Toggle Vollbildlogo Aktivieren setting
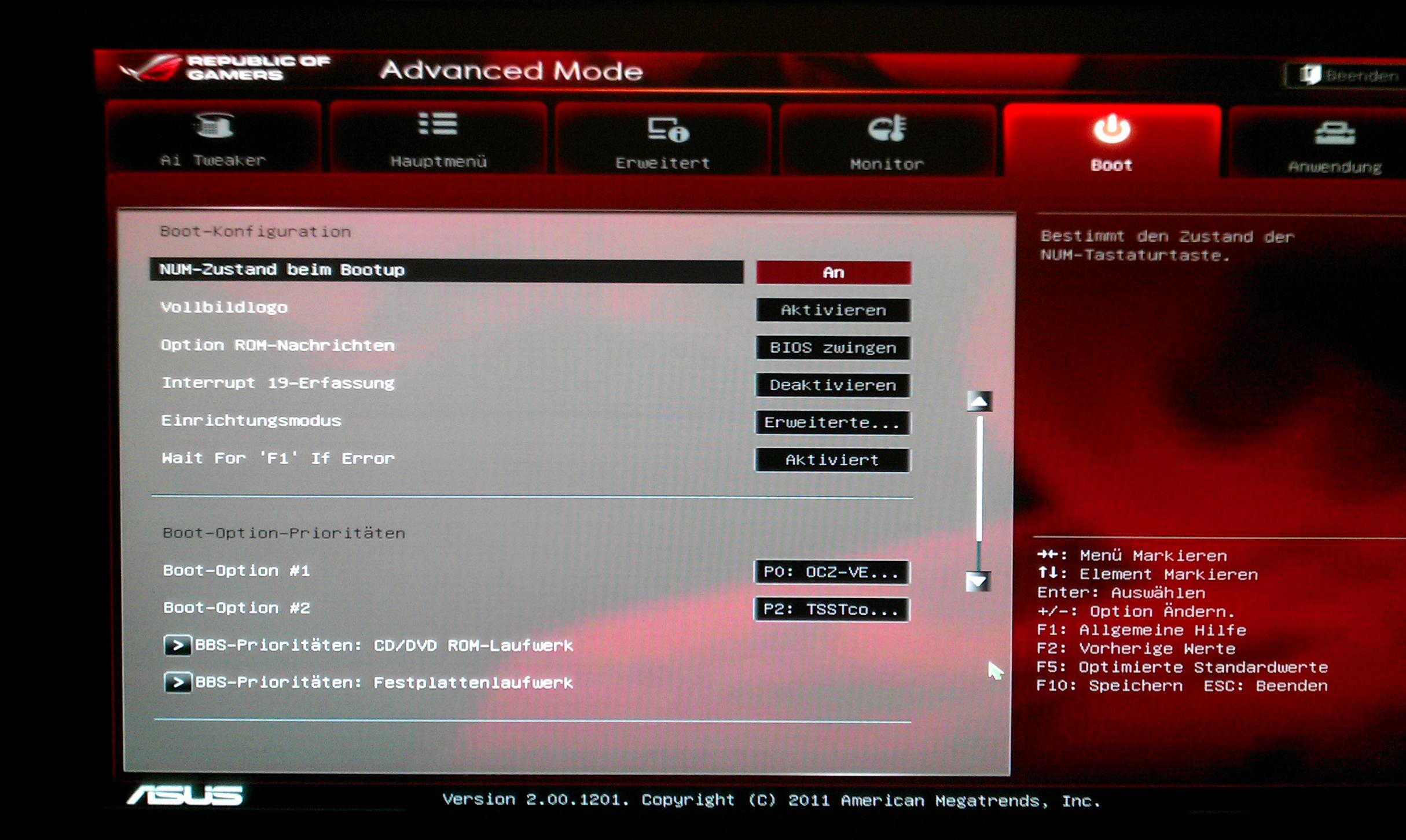Screen dimensions: 1406x840 tap(833, 310)
